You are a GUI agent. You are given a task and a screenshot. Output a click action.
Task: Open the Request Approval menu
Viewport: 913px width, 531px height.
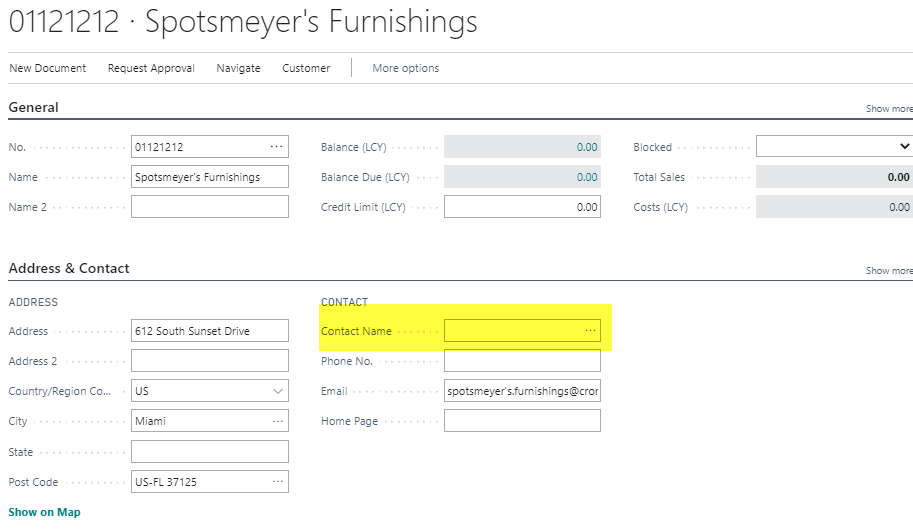coord(151,68)
